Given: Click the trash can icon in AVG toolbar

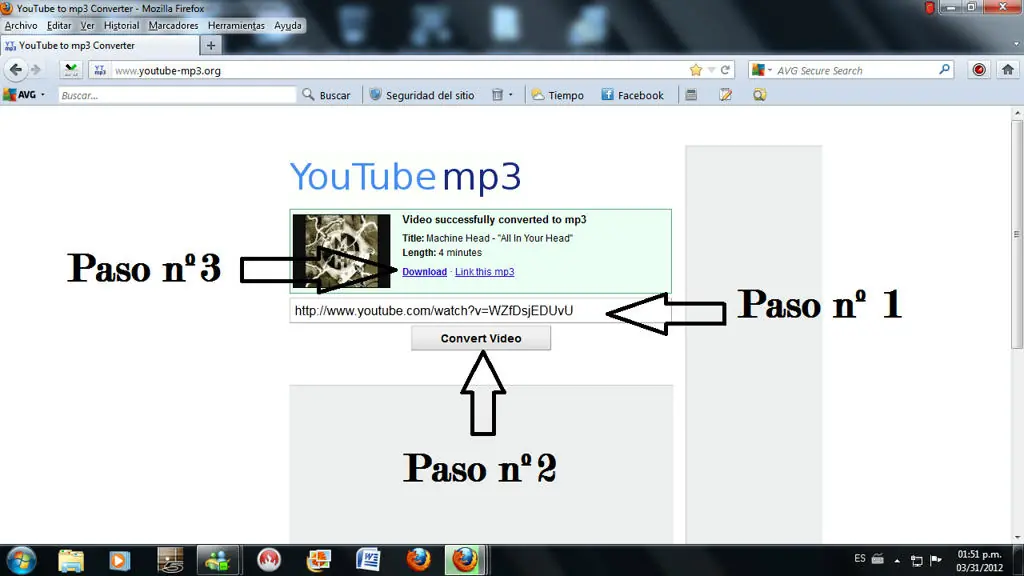Looking at the screenshot, I should [x=497, y=95].
